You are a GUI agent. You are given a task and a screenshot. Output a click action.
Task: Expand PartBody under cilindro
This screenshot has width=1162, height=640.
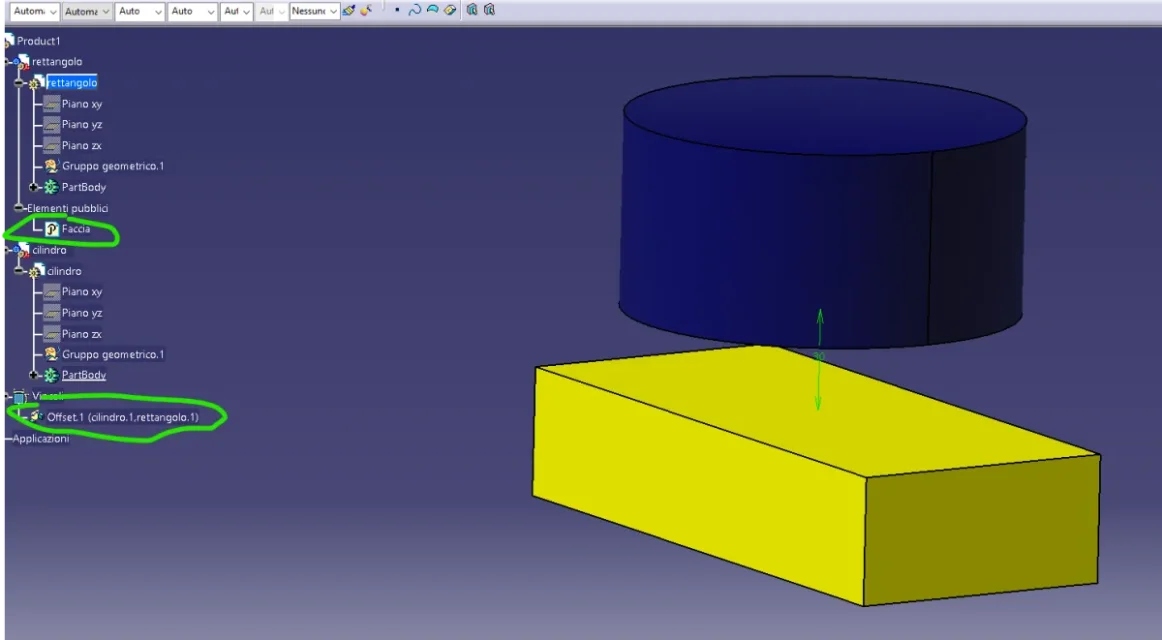coord(33,376)
